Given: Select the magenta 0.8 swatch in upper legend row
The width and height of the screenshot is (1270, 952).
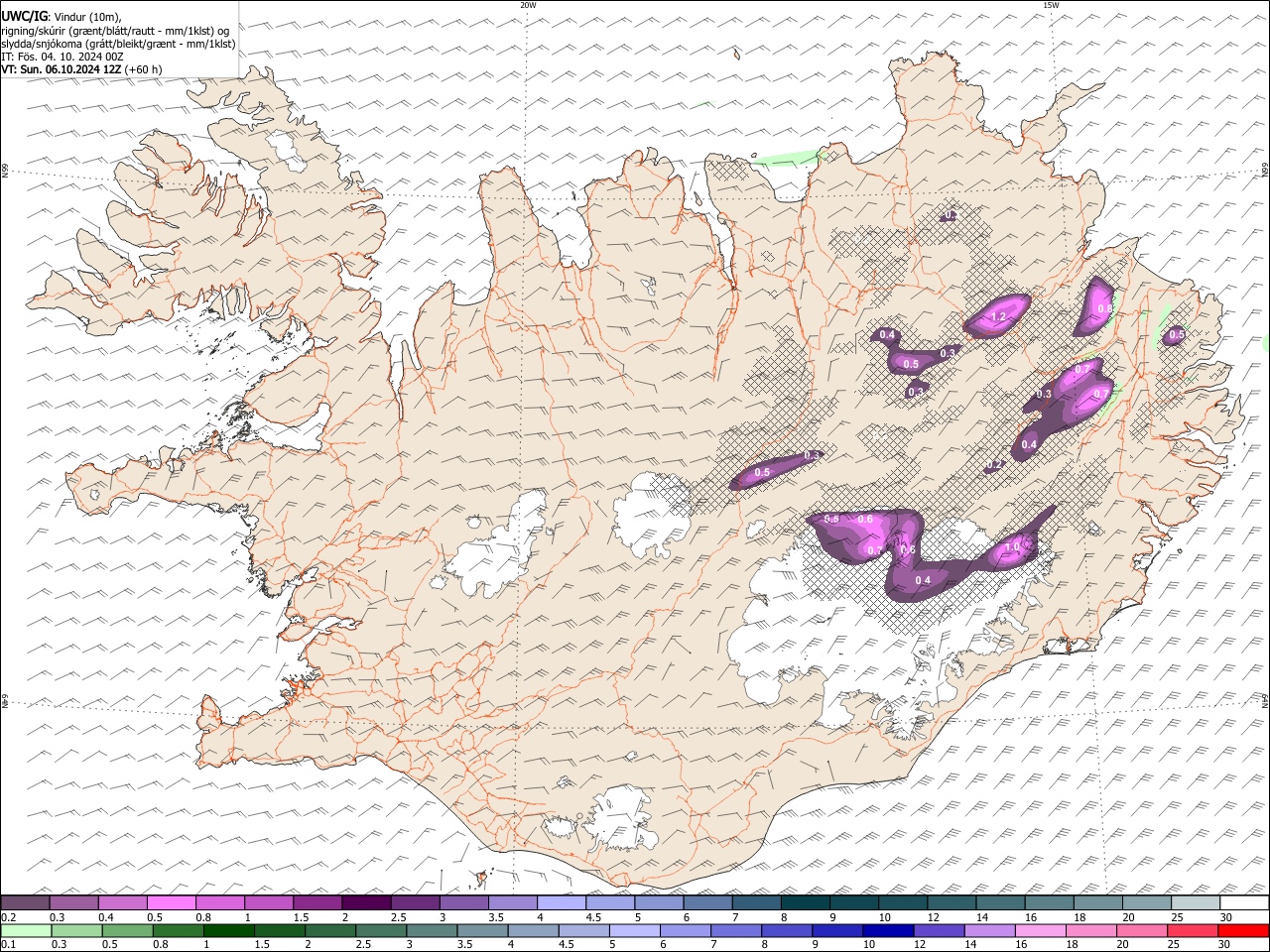Looking at the screenshot, I should coord(220,903).
